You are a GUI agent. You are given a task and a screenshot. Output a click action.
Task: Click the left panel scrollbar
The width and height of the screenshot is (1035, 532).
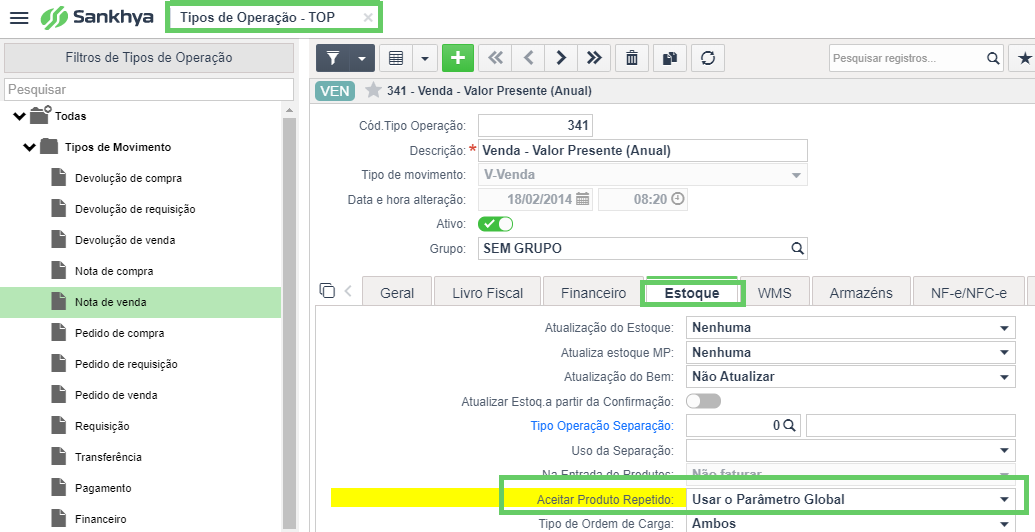[x=288, y=323]
